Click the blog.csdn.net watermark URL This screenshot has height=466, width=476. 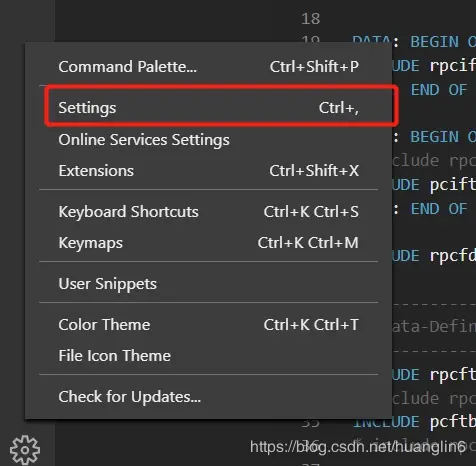pos(358,447)
